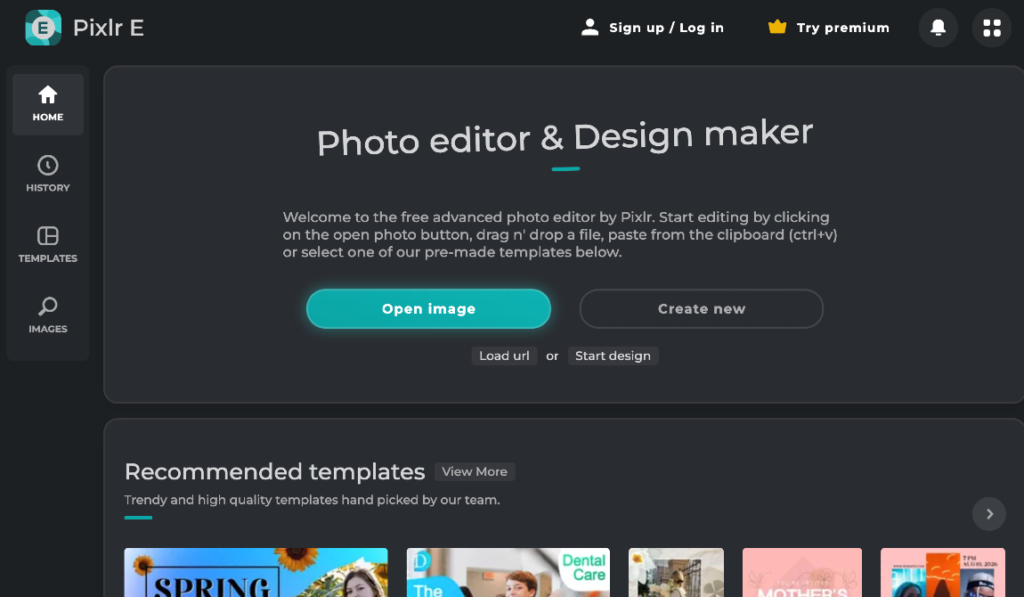Screen dimensions: 1024x597
Task: Open the Home panel in the sidebar
Action: pos(47,103)
